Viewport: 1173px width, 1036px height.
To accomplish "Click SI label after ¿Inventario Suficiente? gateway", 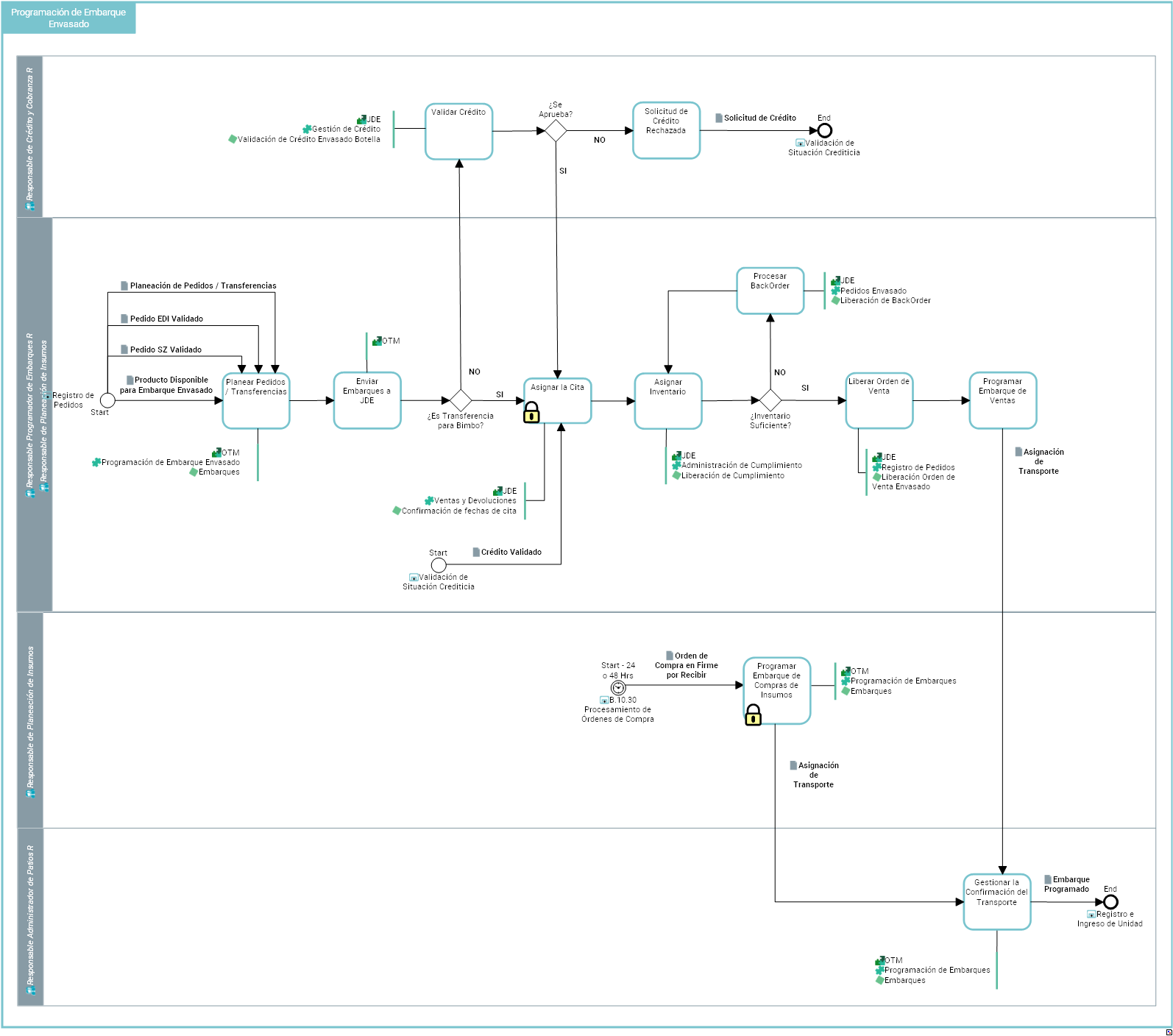I will pyautogui.click(x=805, y=388).
